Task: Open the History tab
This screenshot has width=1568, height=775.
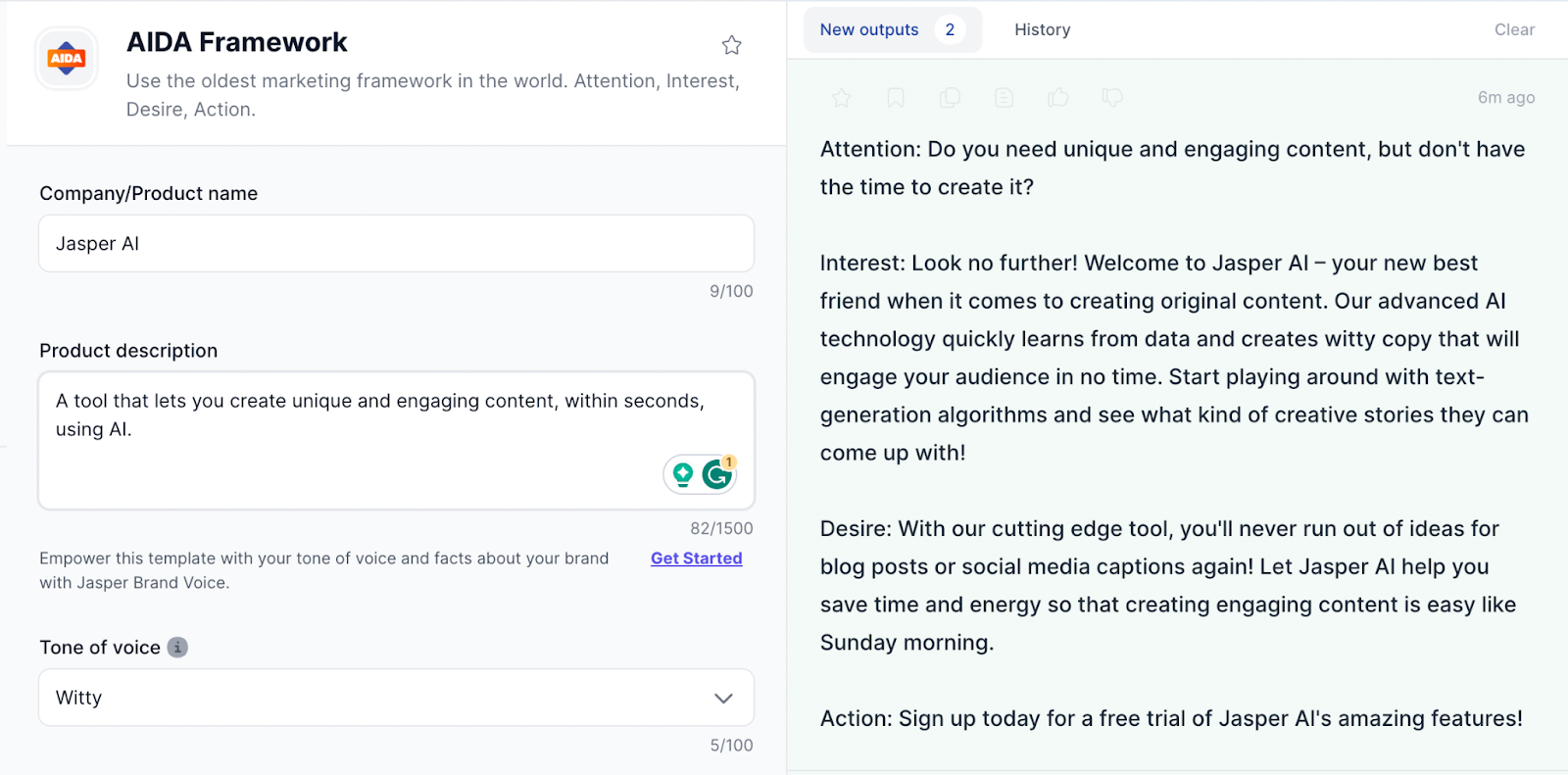Action: 1043,30
